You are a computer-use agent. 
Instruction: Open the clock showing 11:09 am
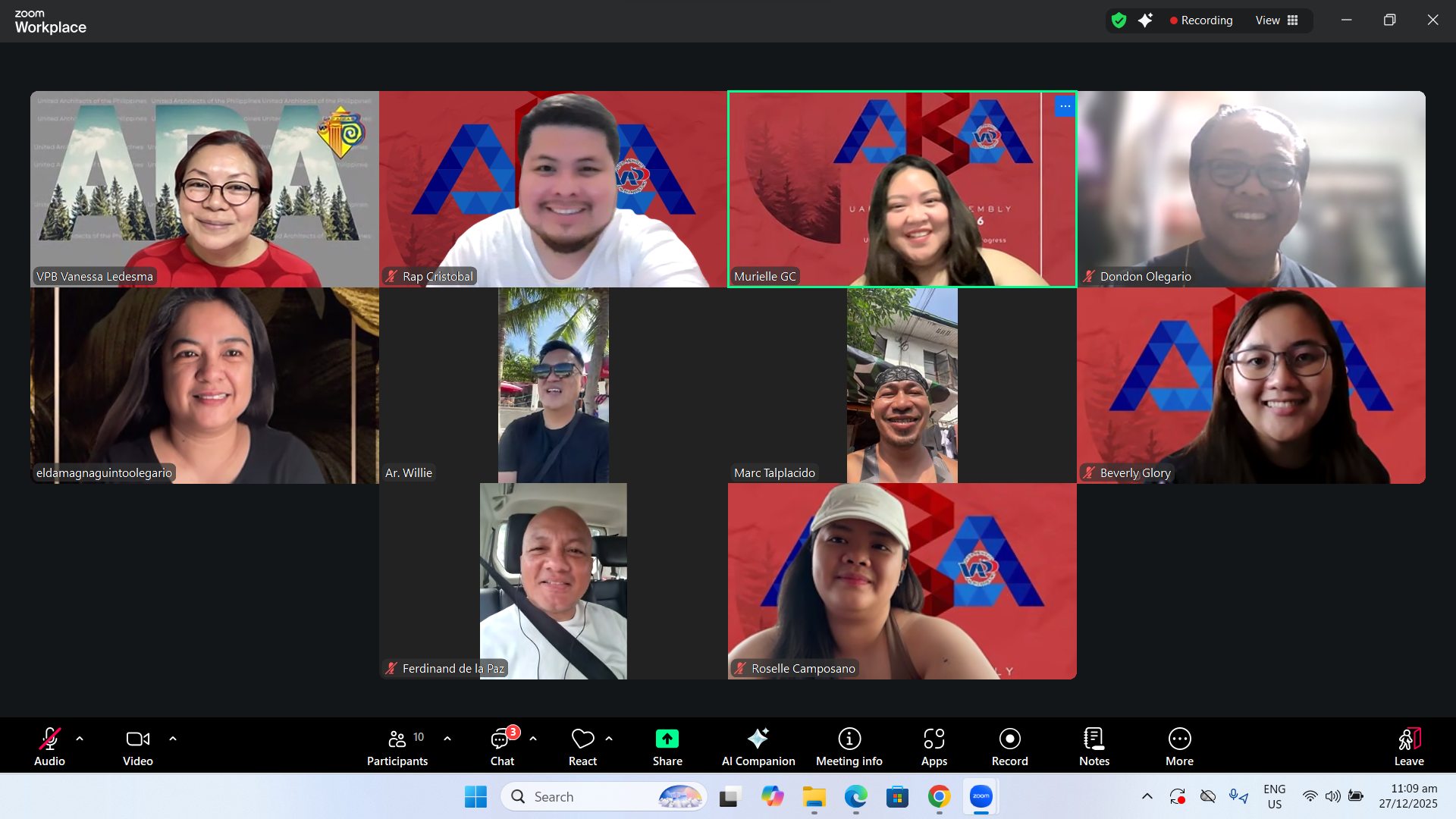(1409, 797)
